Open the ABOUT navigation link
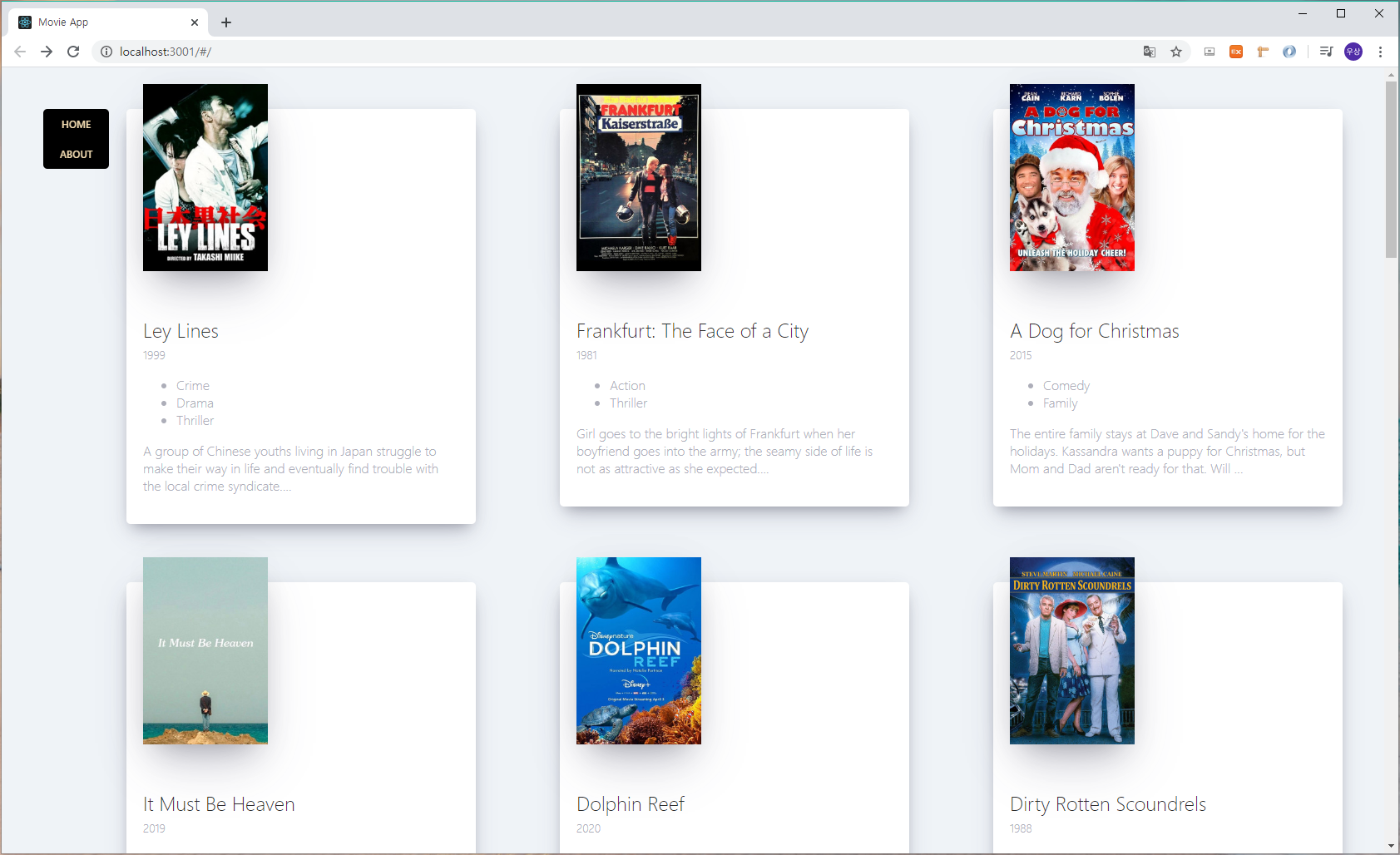The width and height of the screenshot is (1400, 855). (x=76, y=155)
